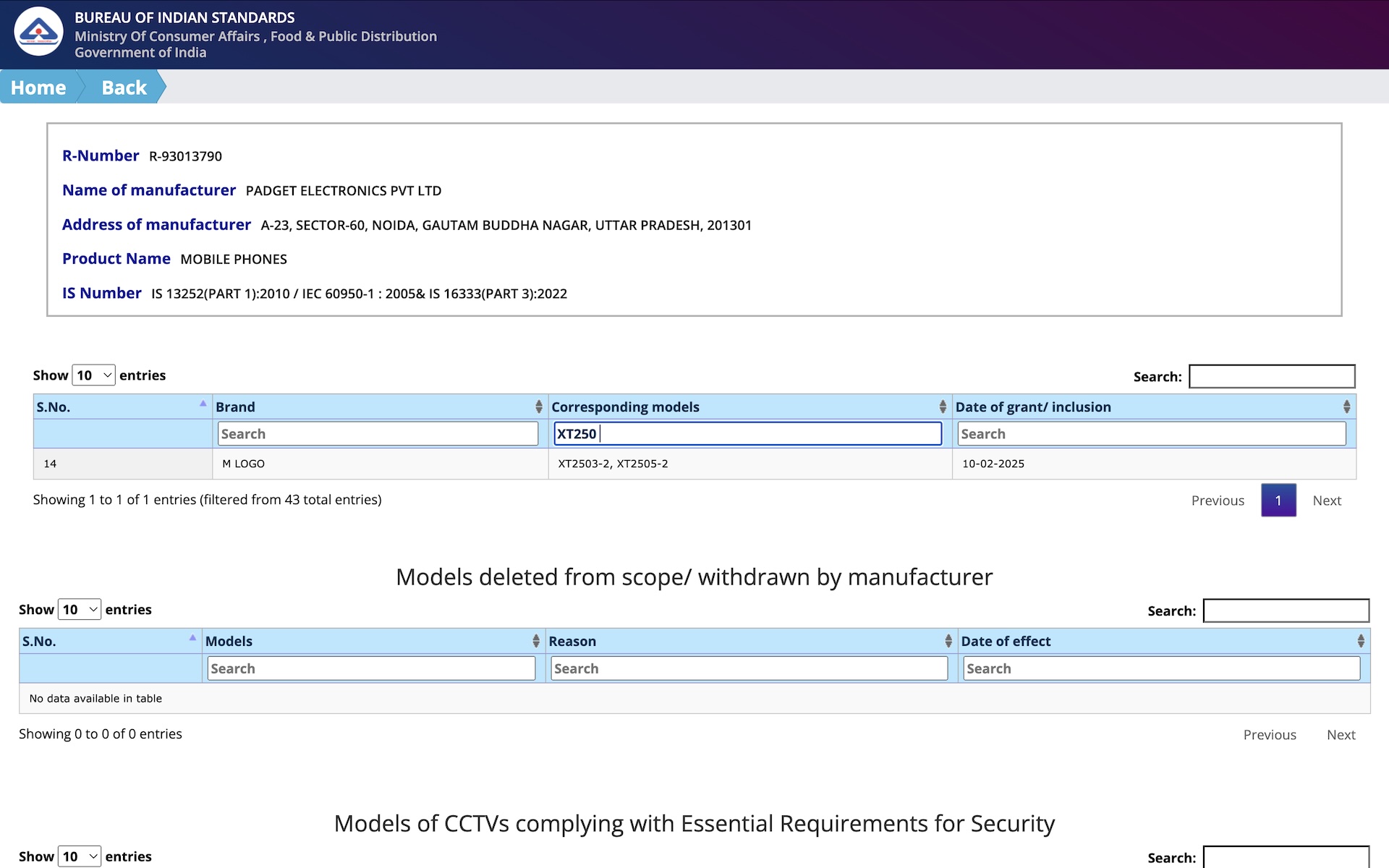
Task: Sort deleted models by Reason arrows
Action: [948, 642]
